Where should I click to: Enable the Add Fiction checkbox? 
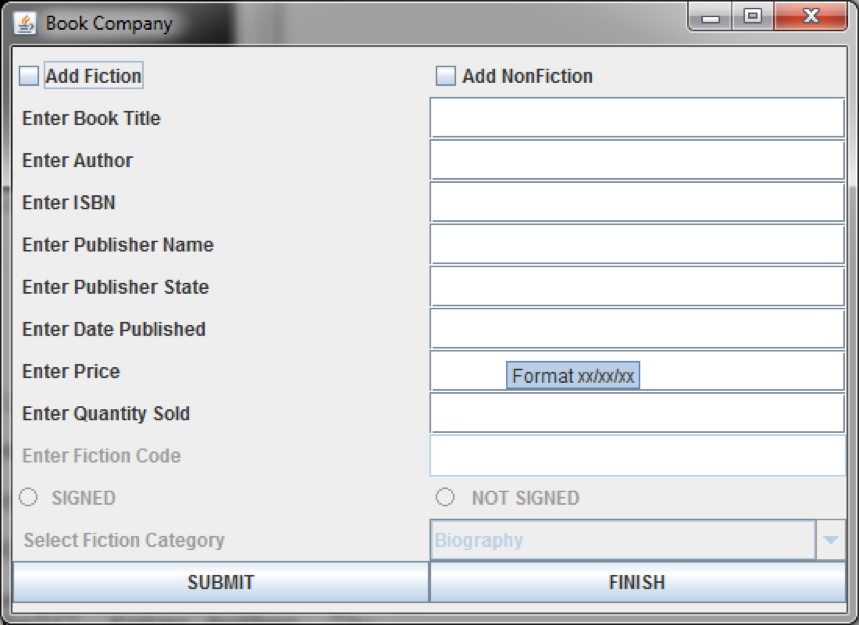(x=30, y=74)
